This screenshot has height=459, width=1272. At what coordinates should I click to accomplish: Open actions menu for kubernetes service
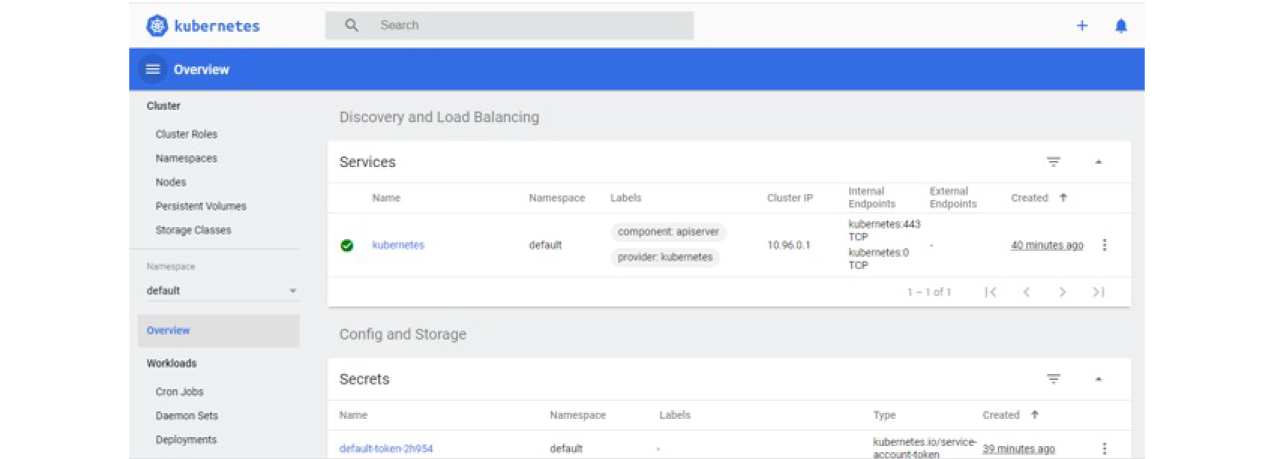click(1104, 245)
